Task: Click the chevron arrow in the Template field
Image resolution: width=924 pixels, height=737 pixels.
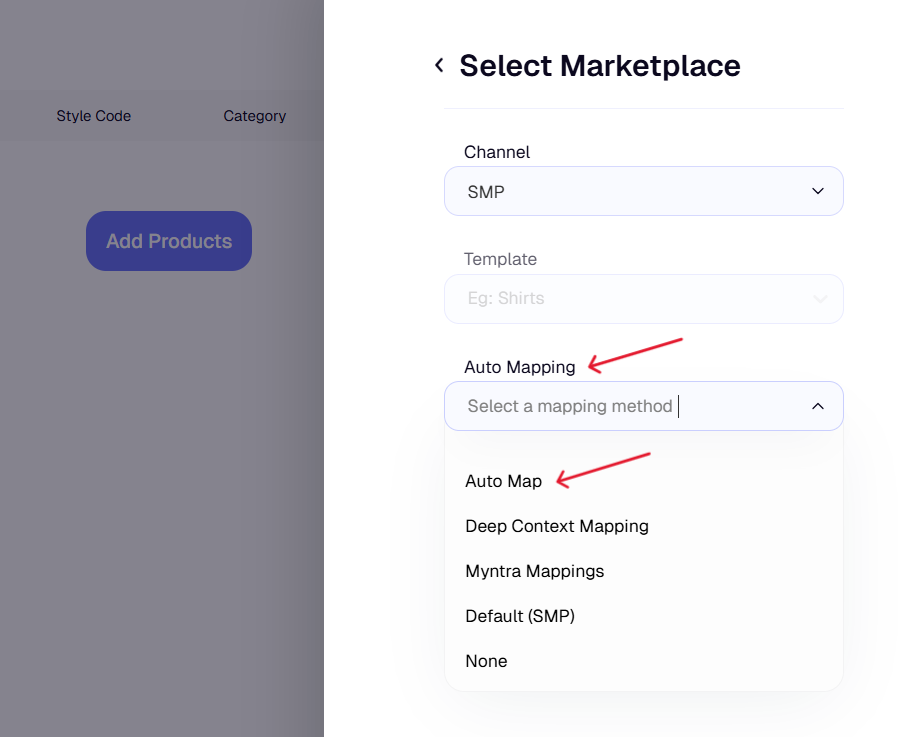Action: click(820, 299)
